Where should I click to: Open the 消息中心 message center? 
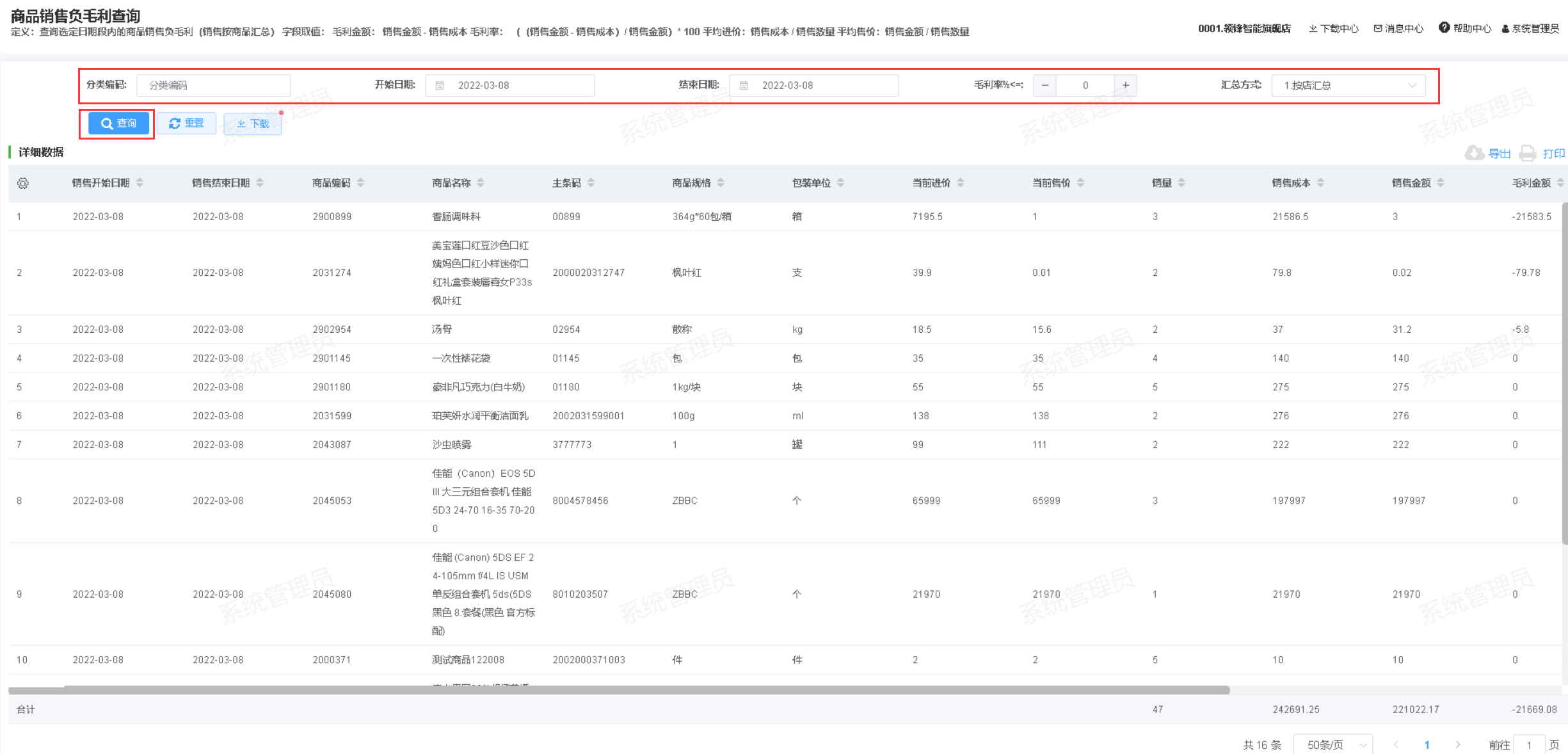tap(1398, 29)
